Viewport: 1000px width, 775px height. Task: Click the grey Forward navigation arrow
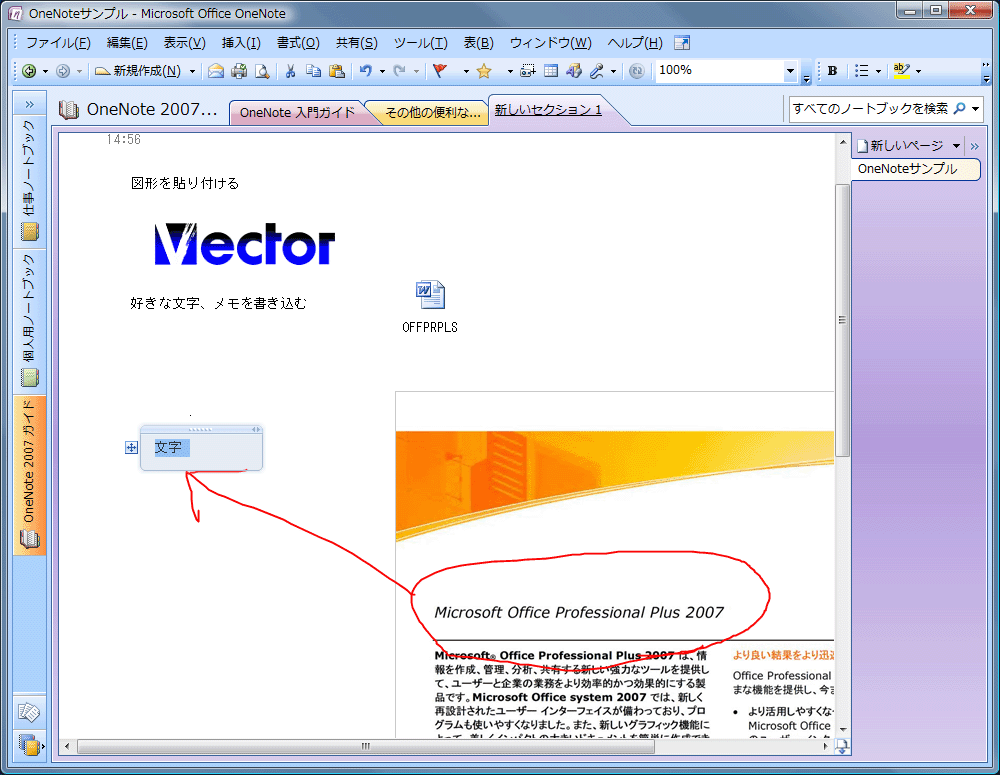tap(62, 71)
